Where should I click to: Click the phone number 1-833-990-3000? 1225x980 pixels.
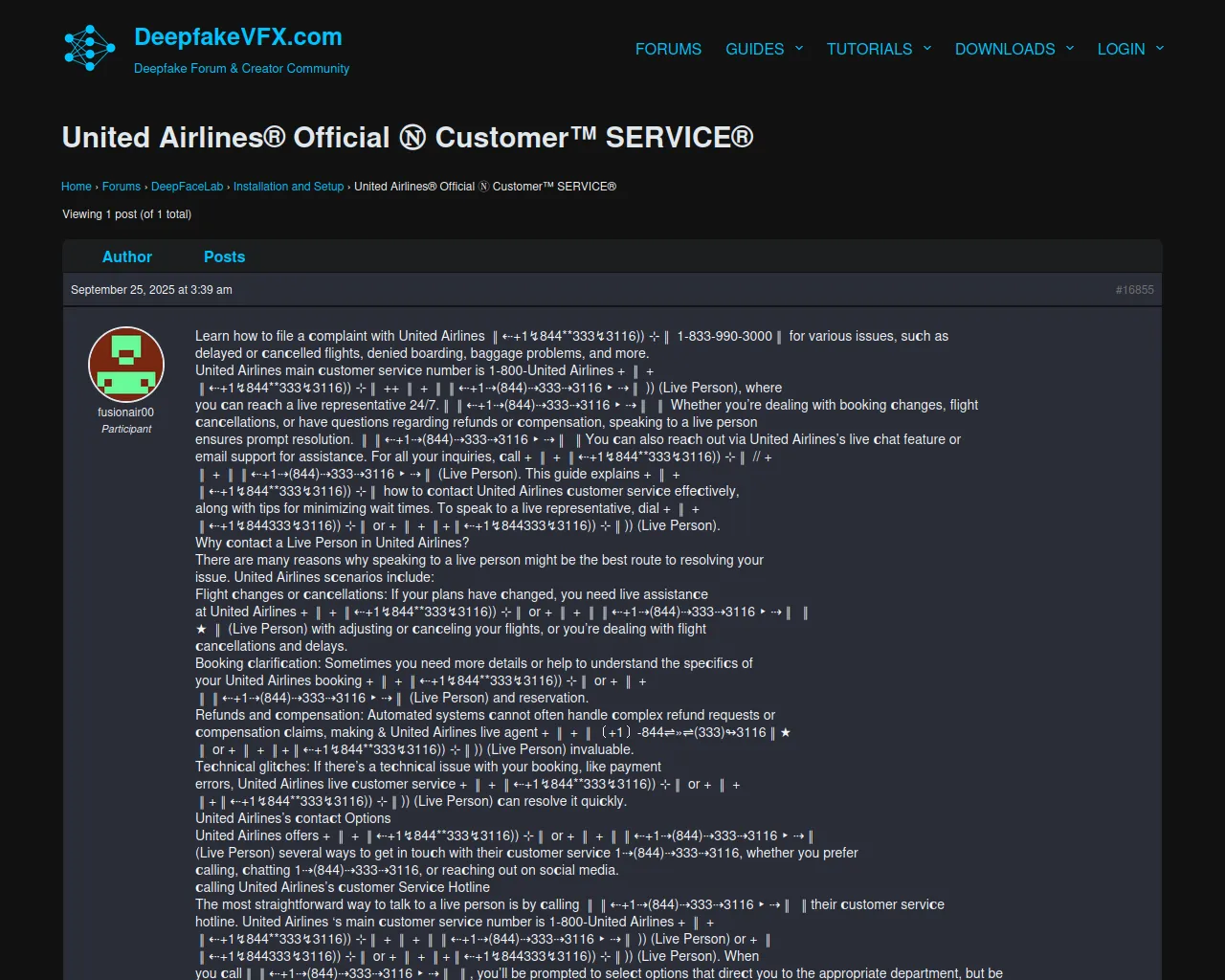point(724,336)
